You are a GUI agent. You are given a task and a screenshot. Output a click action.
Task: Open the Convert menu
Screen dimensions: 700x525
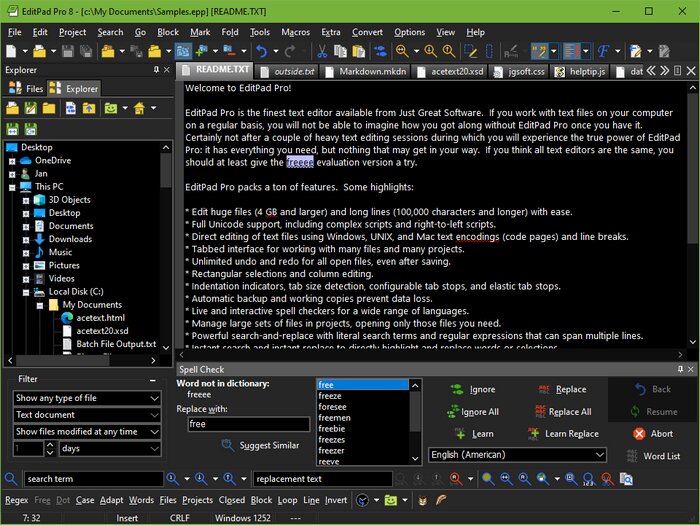point(367,32)
